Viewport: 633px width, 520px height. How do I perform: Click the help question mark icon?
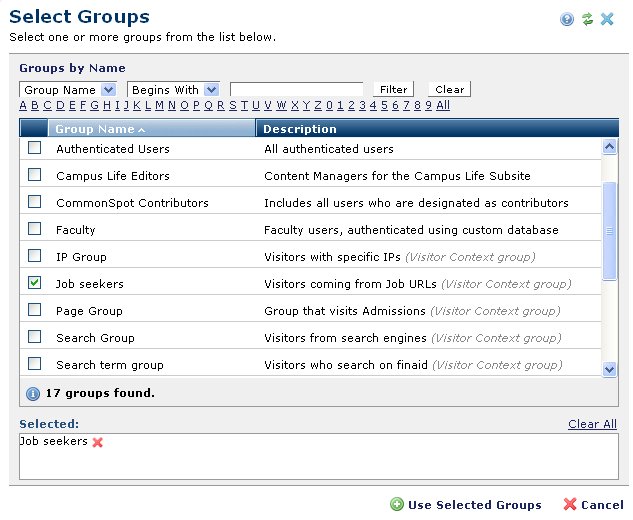(567, 19)
